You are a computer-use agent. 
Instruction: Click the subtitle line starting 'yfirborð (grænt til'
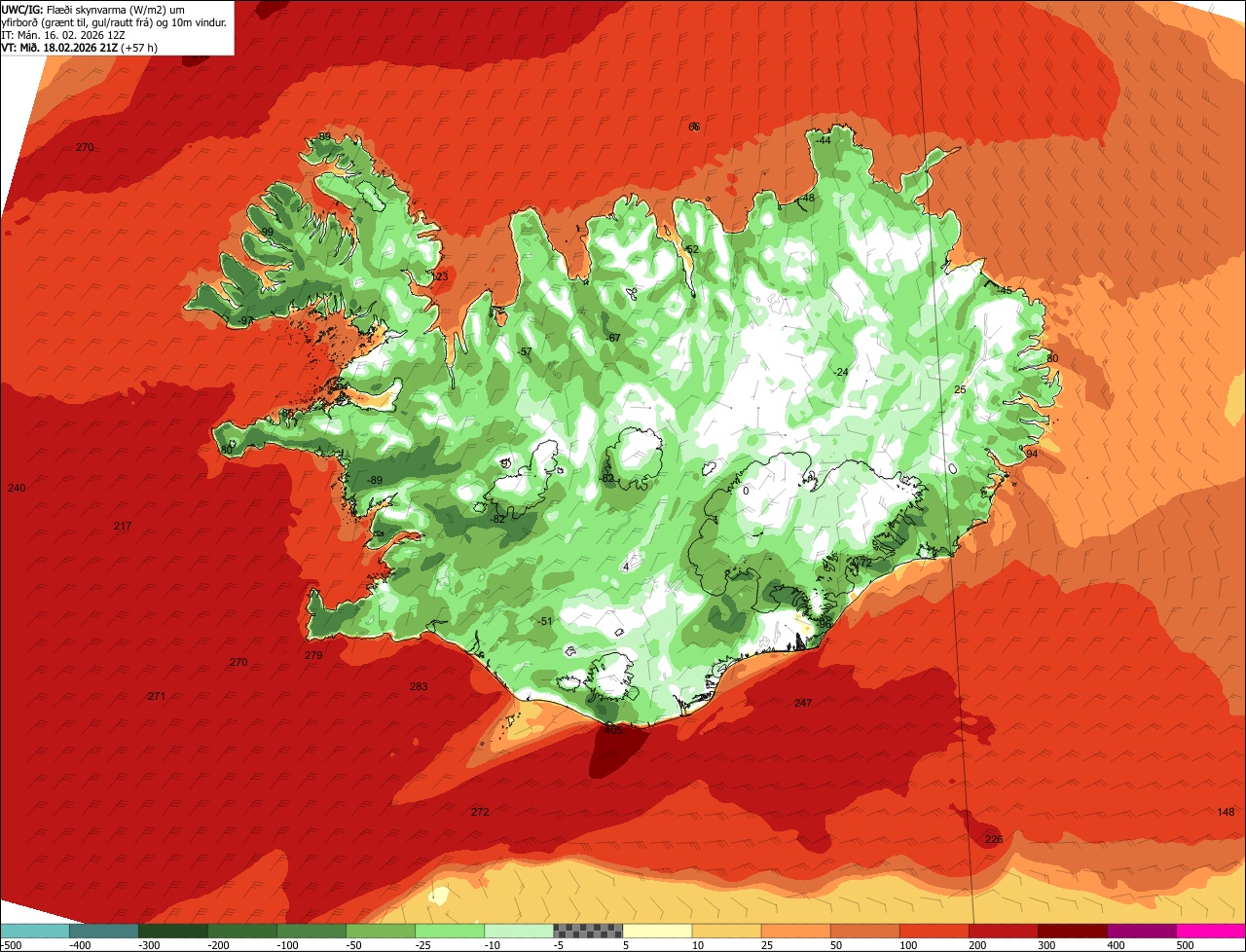click(114, 22)
